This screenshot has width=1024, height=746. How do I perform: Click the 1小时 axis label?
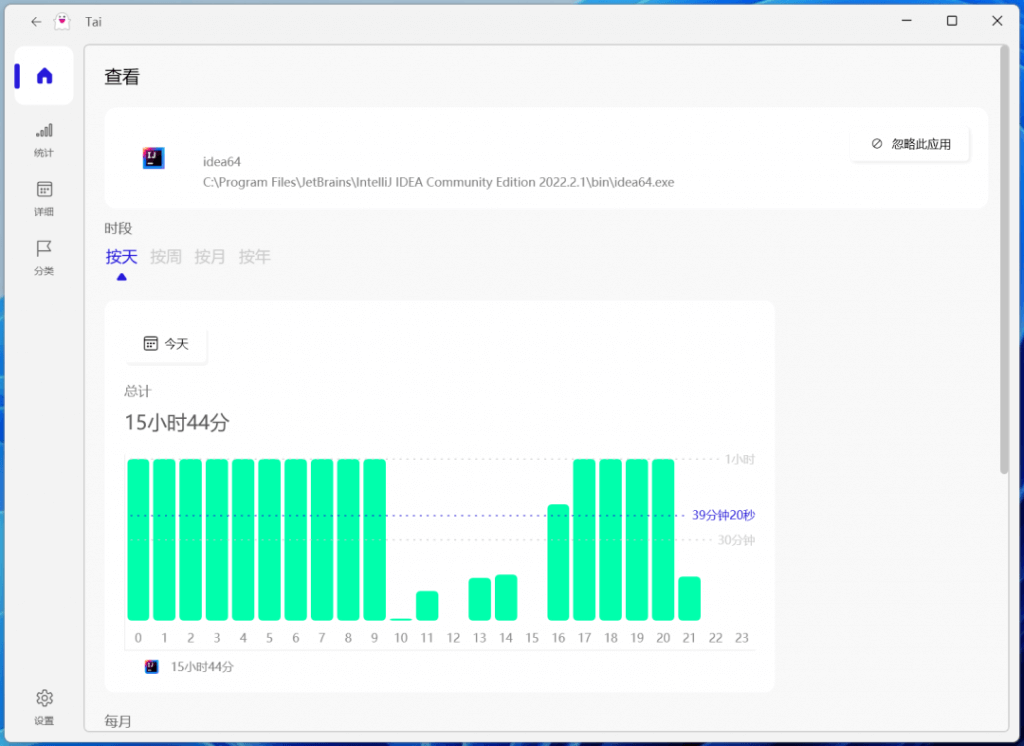[x=739, y=459]
